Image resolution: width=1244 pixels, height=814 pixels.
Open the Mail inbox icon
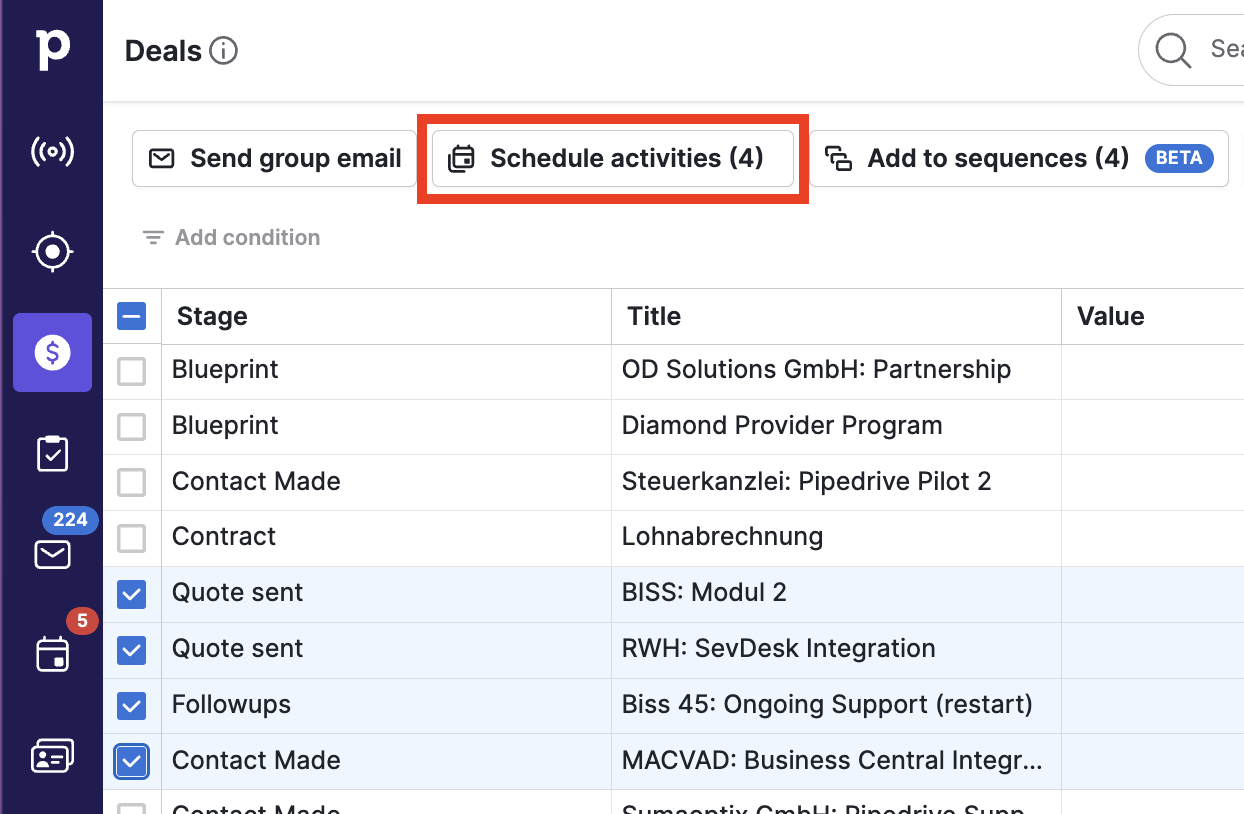52,554
